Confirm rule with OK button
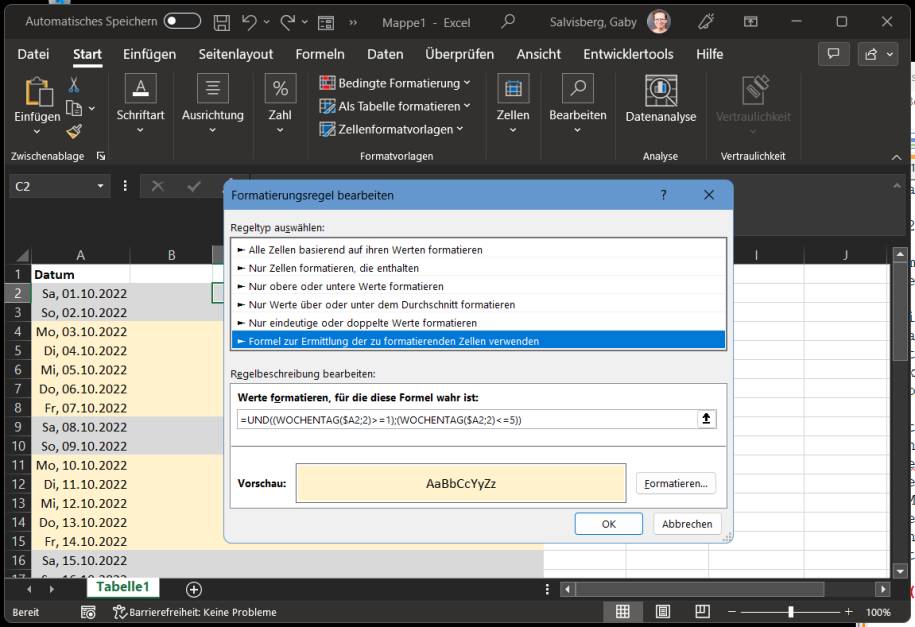This screenshot has width=915, height=627. tap(609, 524)
